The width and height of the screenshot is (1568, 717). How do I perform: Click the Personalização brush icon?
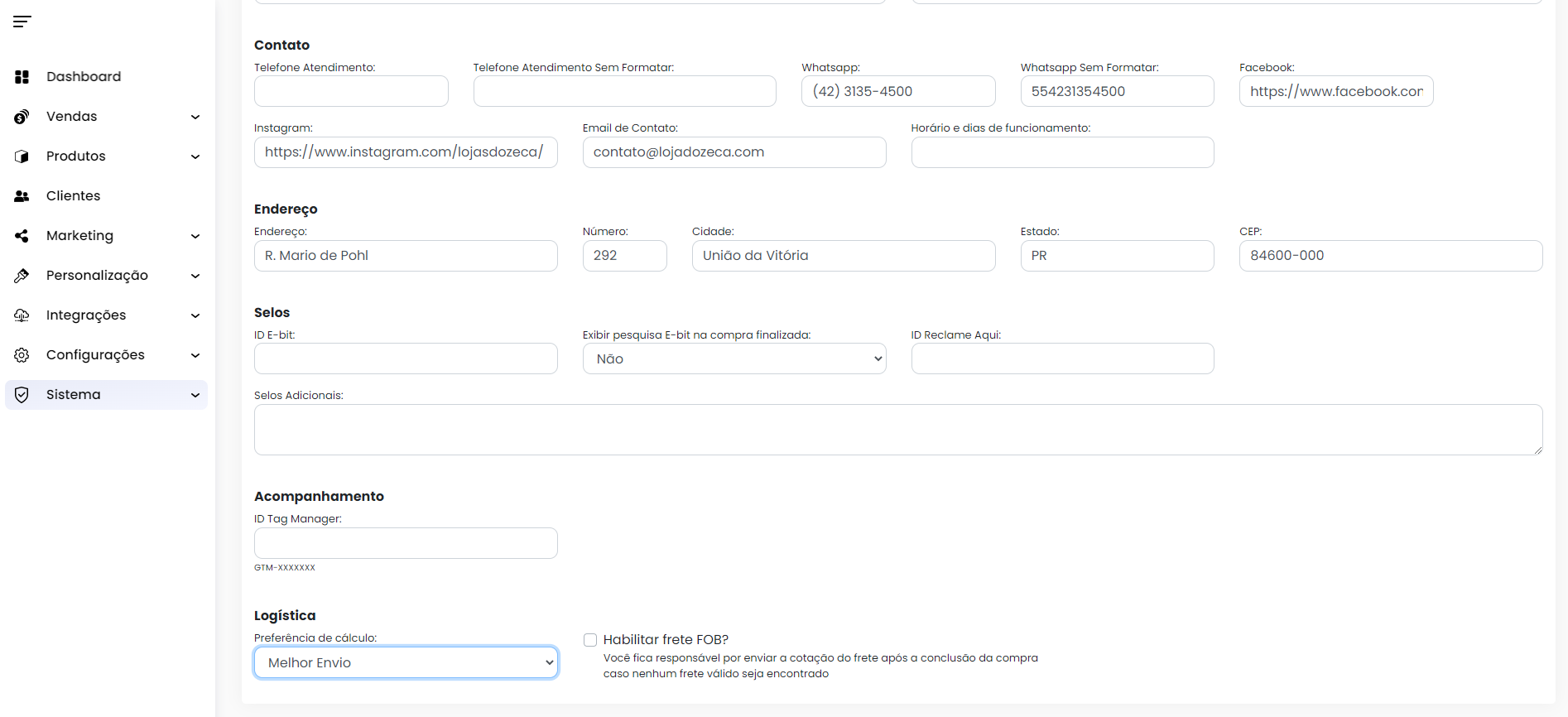tap(22, 276)
